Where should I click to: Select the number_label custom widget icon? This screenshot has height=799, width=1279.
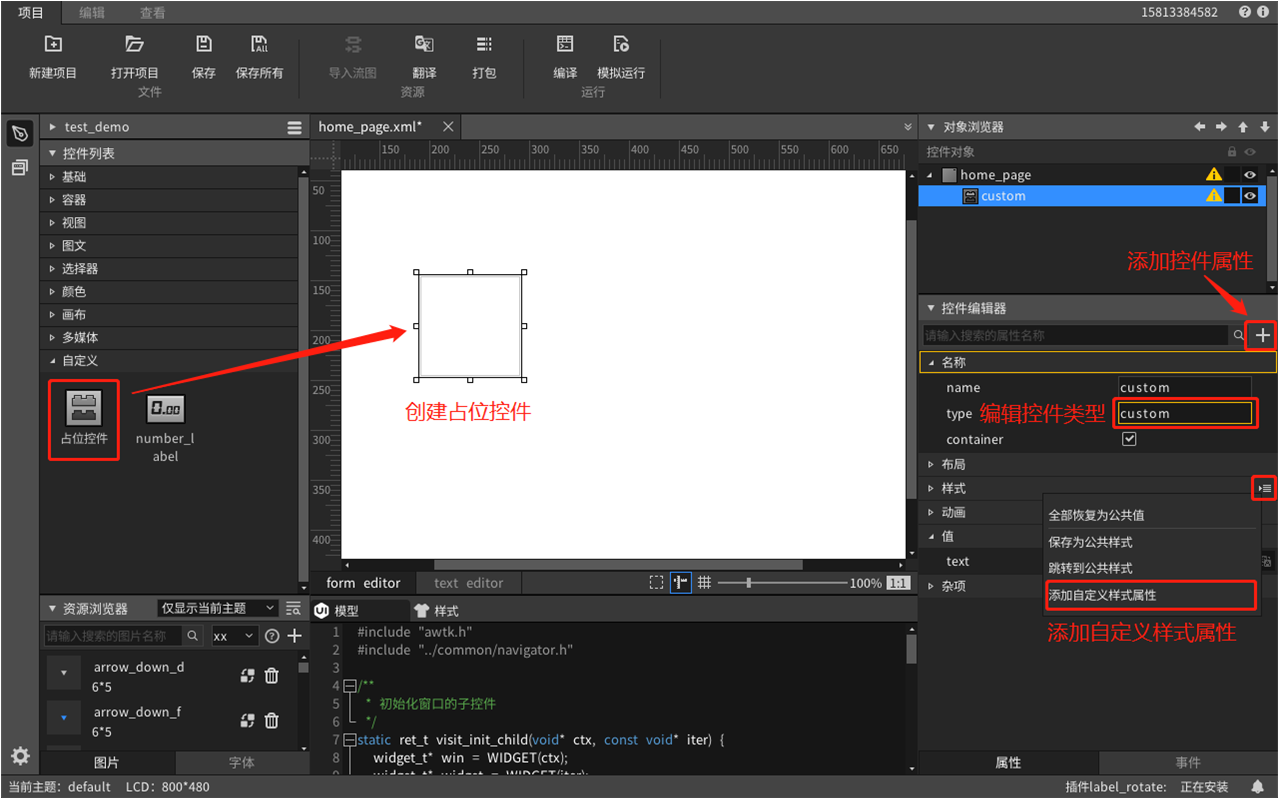tap(165, 408)
